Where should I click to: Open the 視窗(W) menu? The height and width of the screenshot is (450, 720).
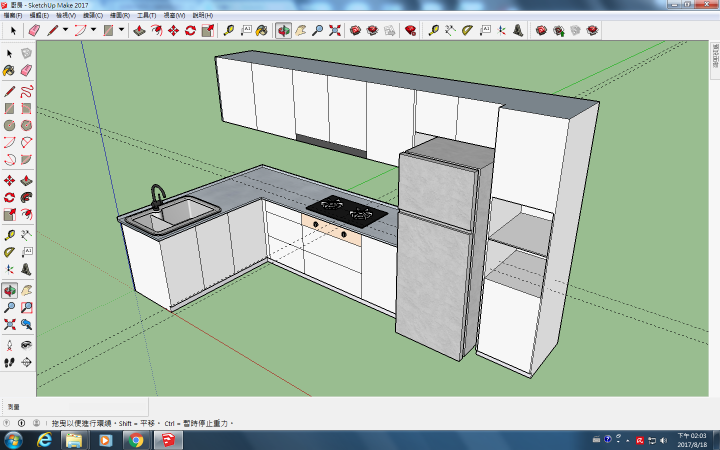coord(174,15)
